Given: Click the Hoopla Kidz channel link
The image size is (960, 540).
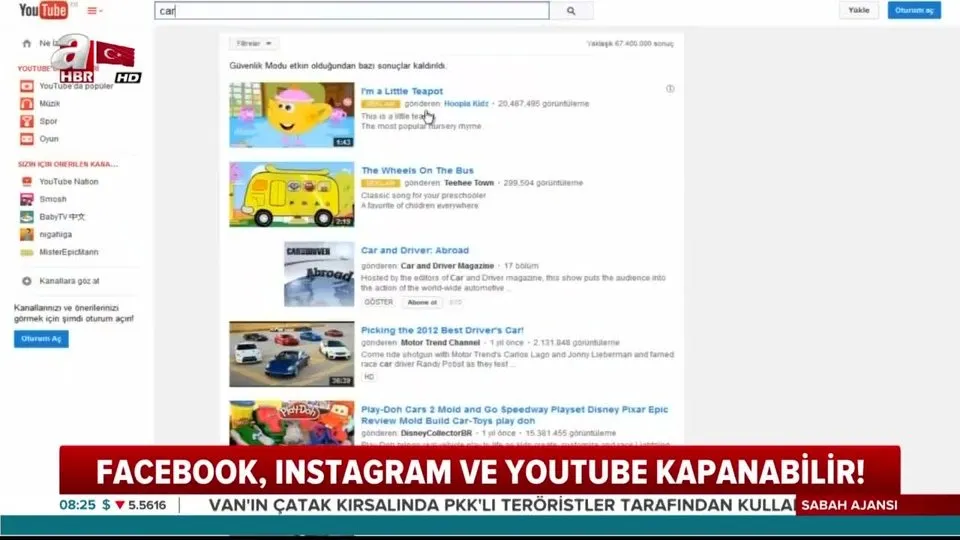Looking at the screenshot, I should (466, 103).
